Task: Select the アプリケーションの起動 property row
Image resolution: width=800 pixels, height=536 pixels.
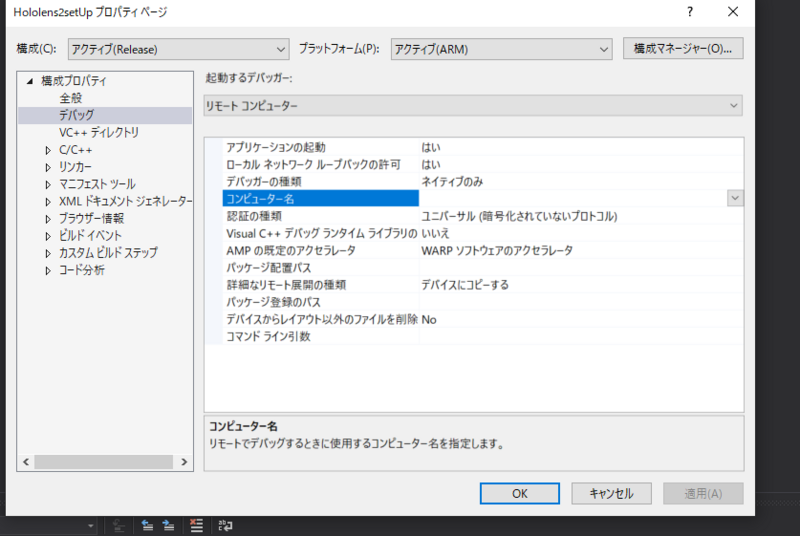Action: point(483,147)
